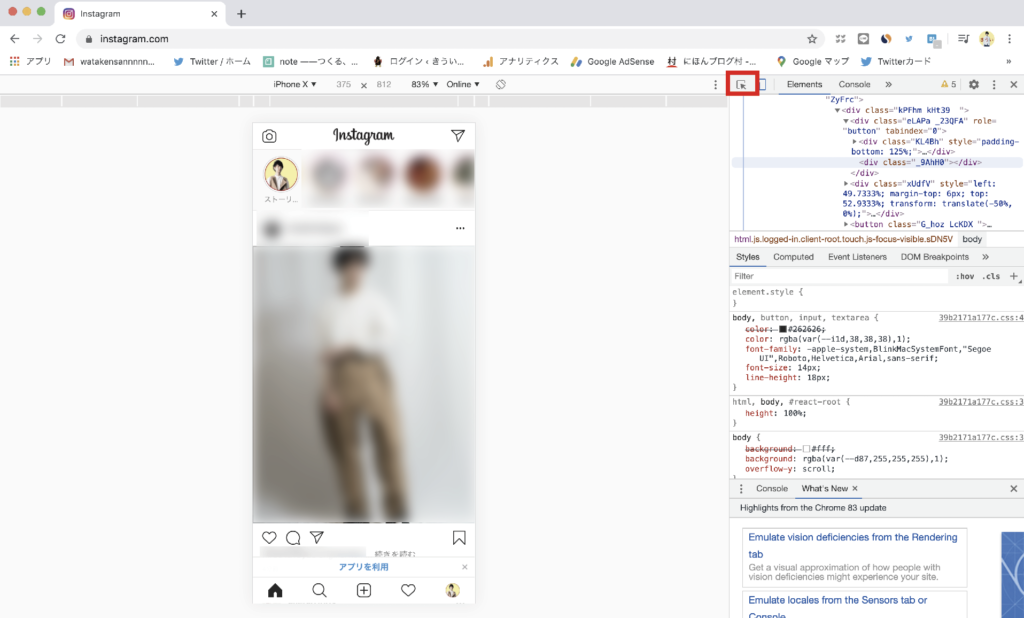
Task: Share the post paper plane icon
Action: [317, 537]
